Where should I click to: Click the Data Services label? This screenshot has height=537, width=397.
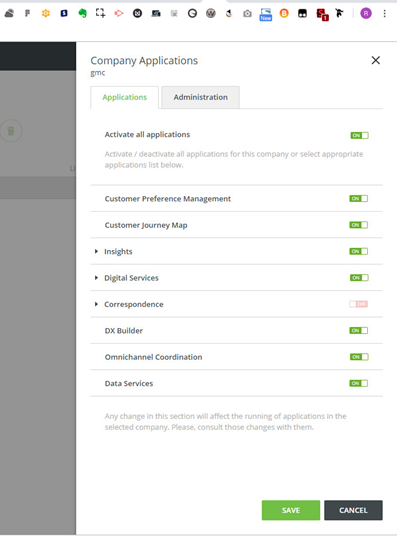click(x=129, y=384)
